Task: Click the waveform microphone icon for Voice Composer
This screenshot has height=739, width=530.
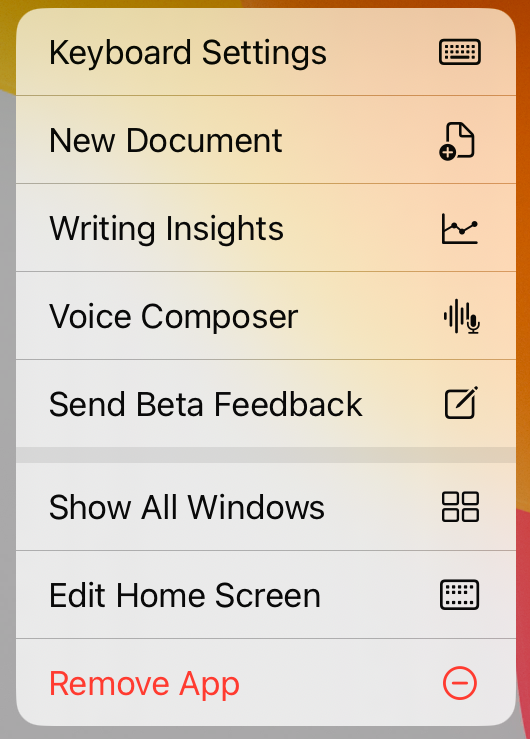Action: (462, 316)
